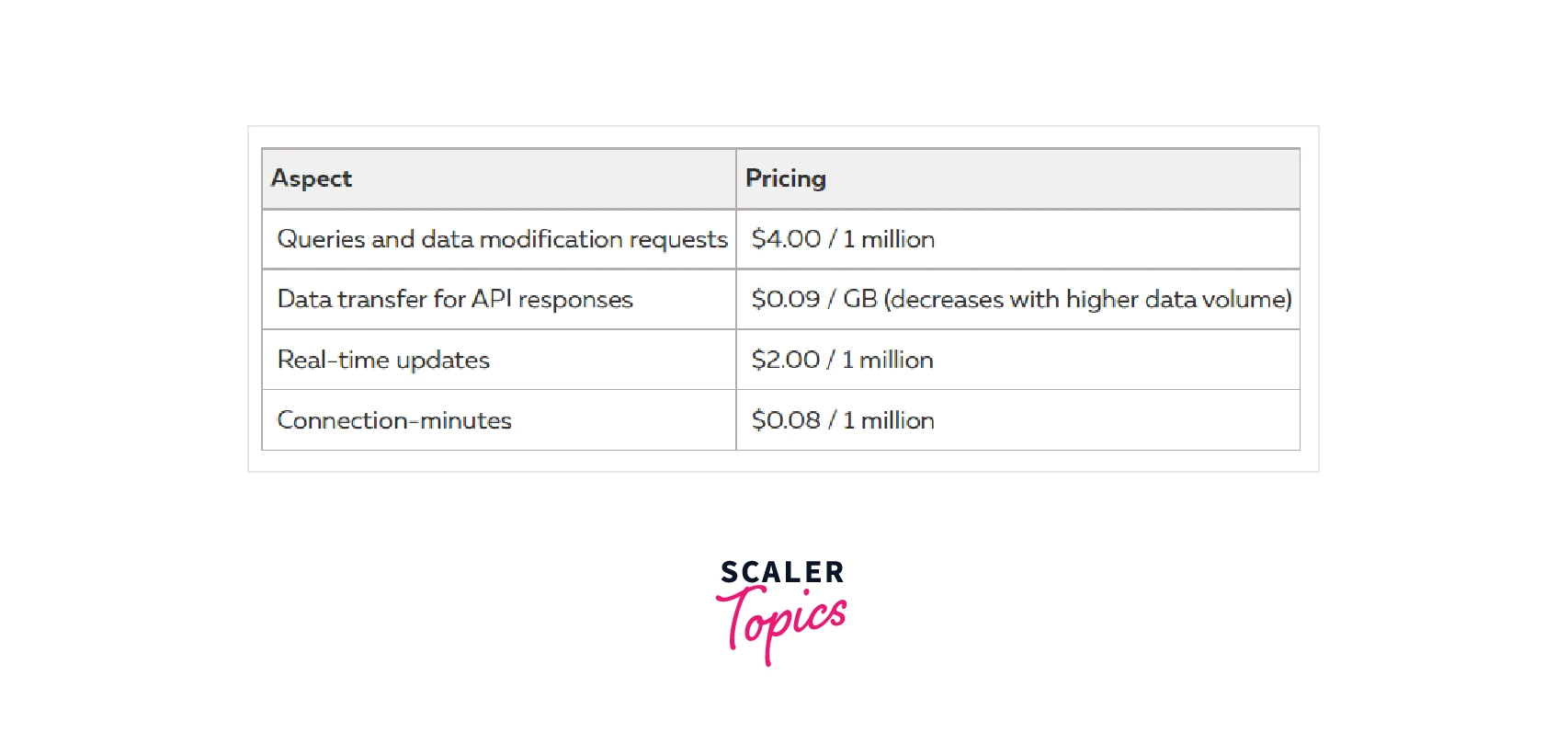Select the 'Connection-minutes' cell

(x=394, y=420)
